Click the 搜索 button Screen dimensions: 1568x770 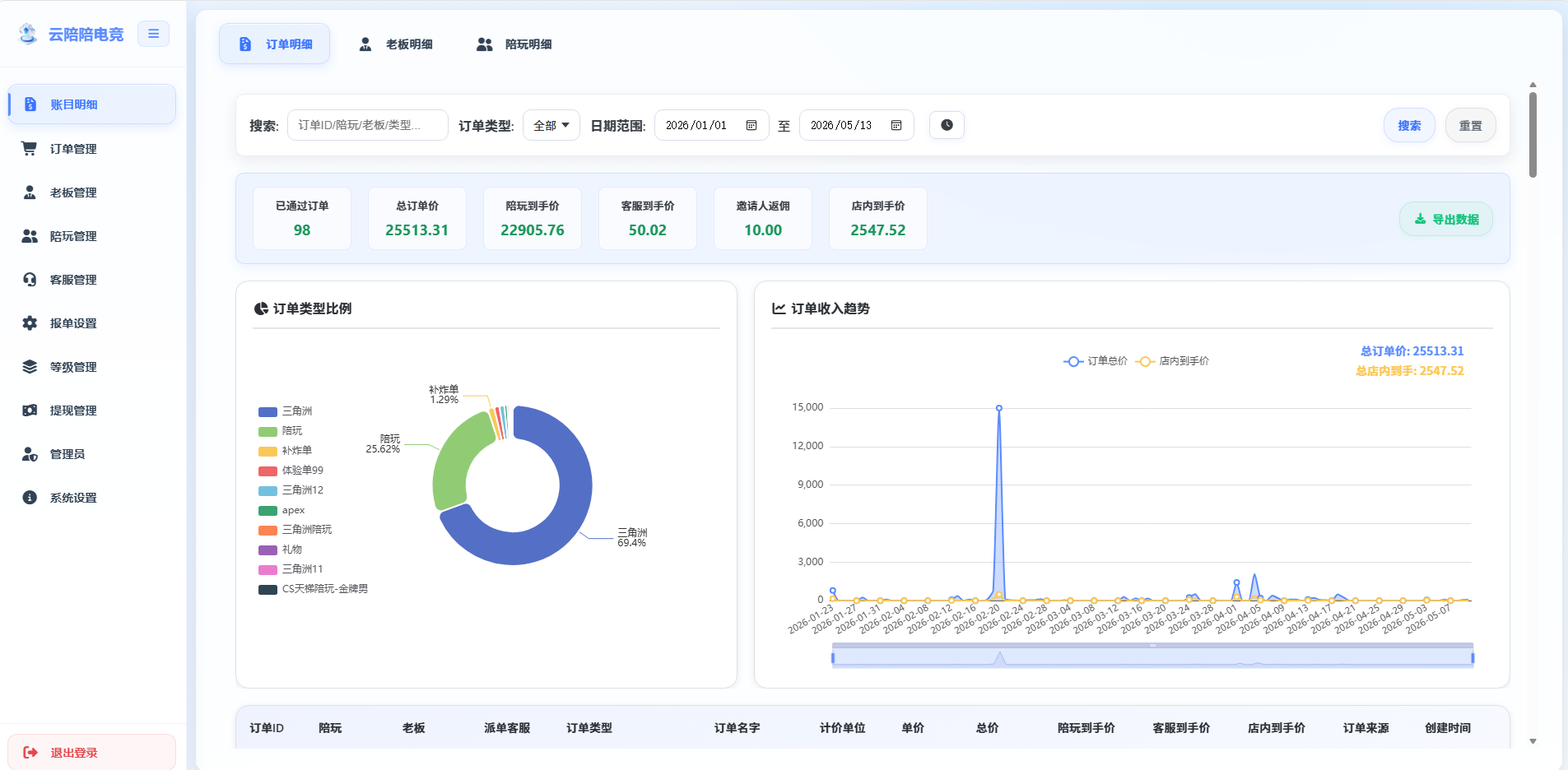point(1409,125)
